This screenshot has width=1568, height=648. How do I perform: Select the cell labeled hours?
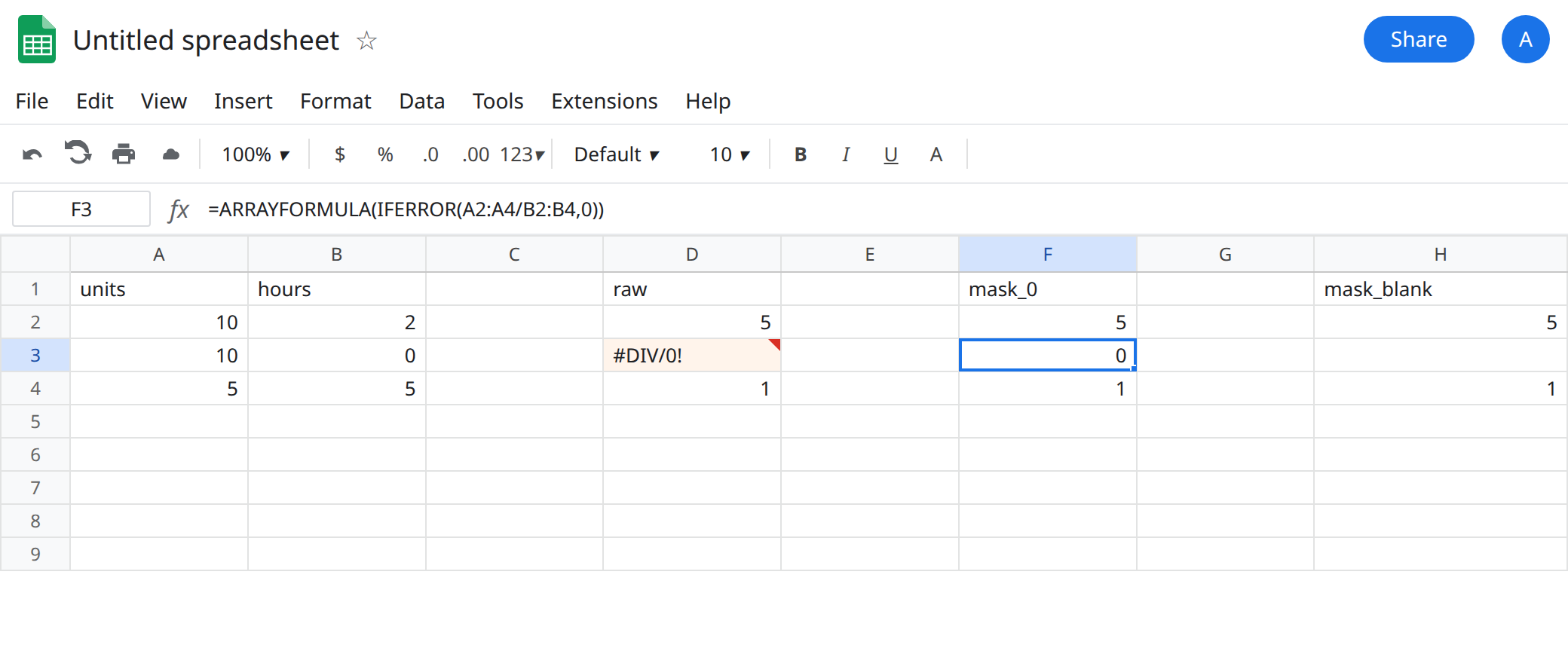tap(337, 289)
